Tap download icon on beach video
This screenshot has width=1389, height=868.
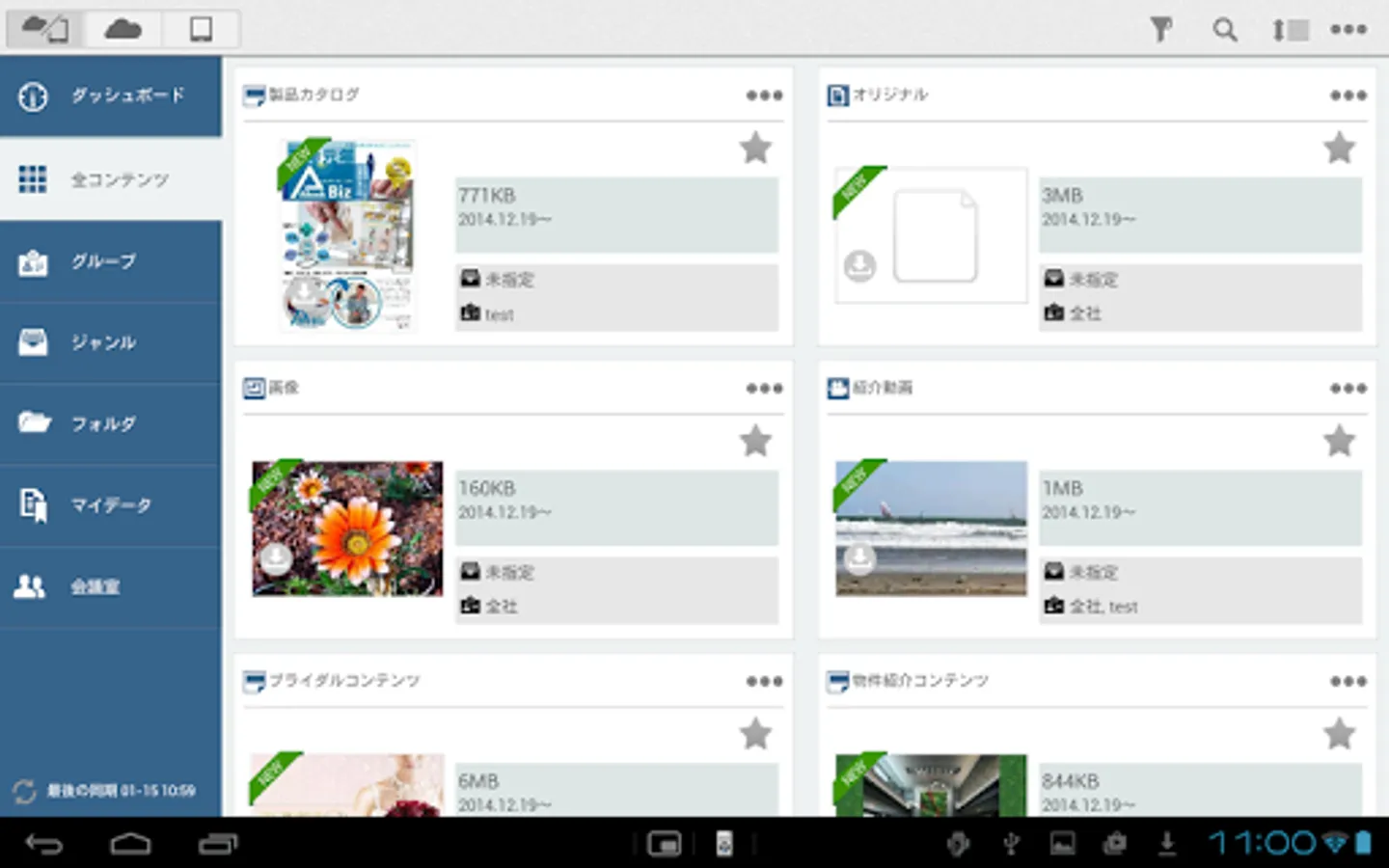point(859,558)
